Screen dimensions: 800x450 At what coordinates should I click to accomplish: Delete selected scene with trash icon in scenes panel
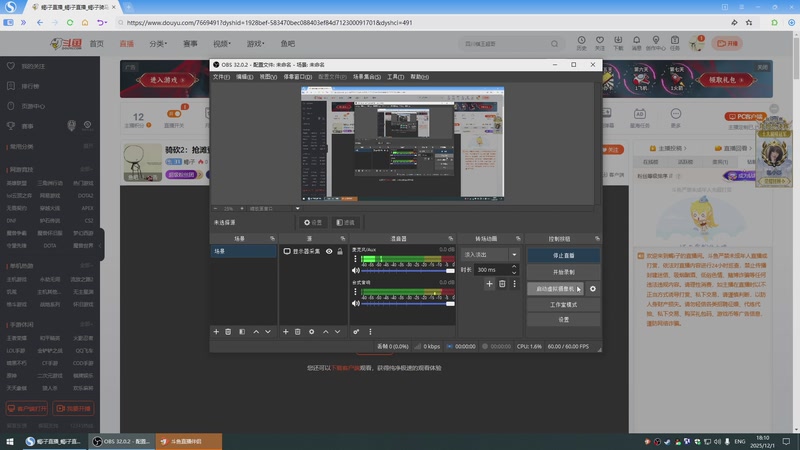tap(228, 332)
